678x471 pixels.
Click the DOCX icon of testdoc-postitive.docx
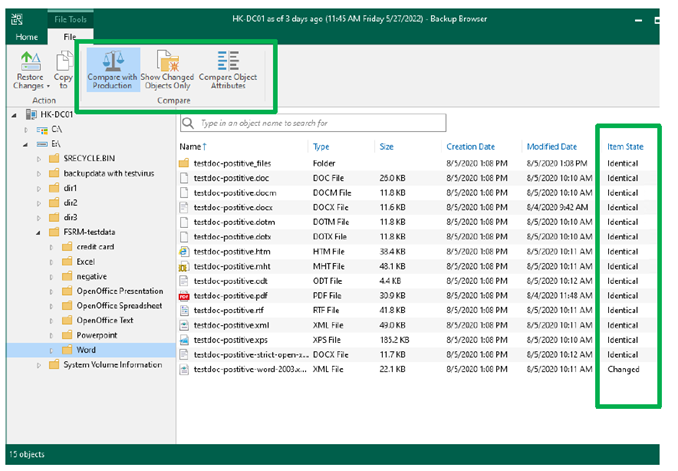[x=184, y=208]
